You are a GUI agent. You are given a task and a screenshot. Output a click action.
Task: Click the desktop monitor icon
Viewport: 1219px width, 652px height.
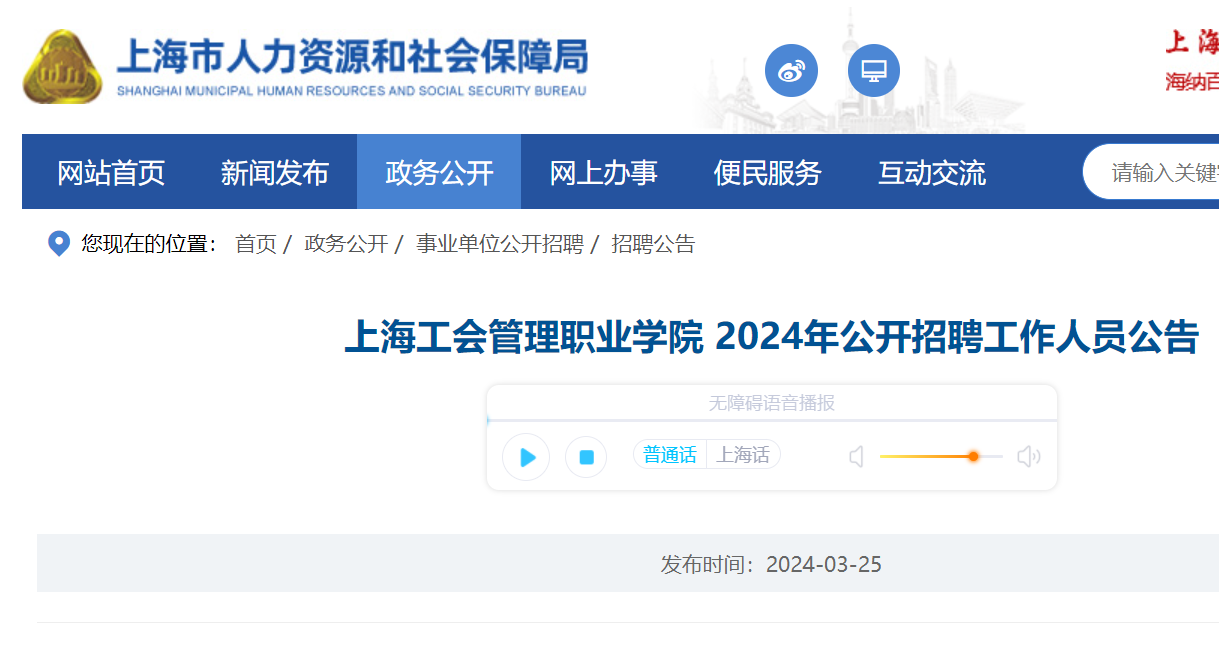click(x=874, y=71)
